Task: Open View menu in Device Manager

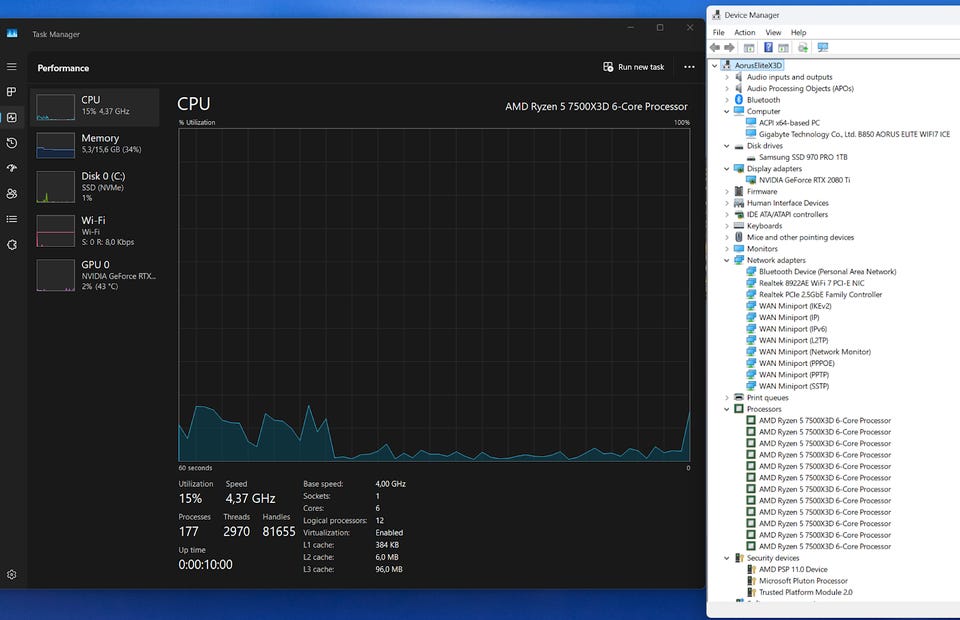Action: (x=773, y=32)
